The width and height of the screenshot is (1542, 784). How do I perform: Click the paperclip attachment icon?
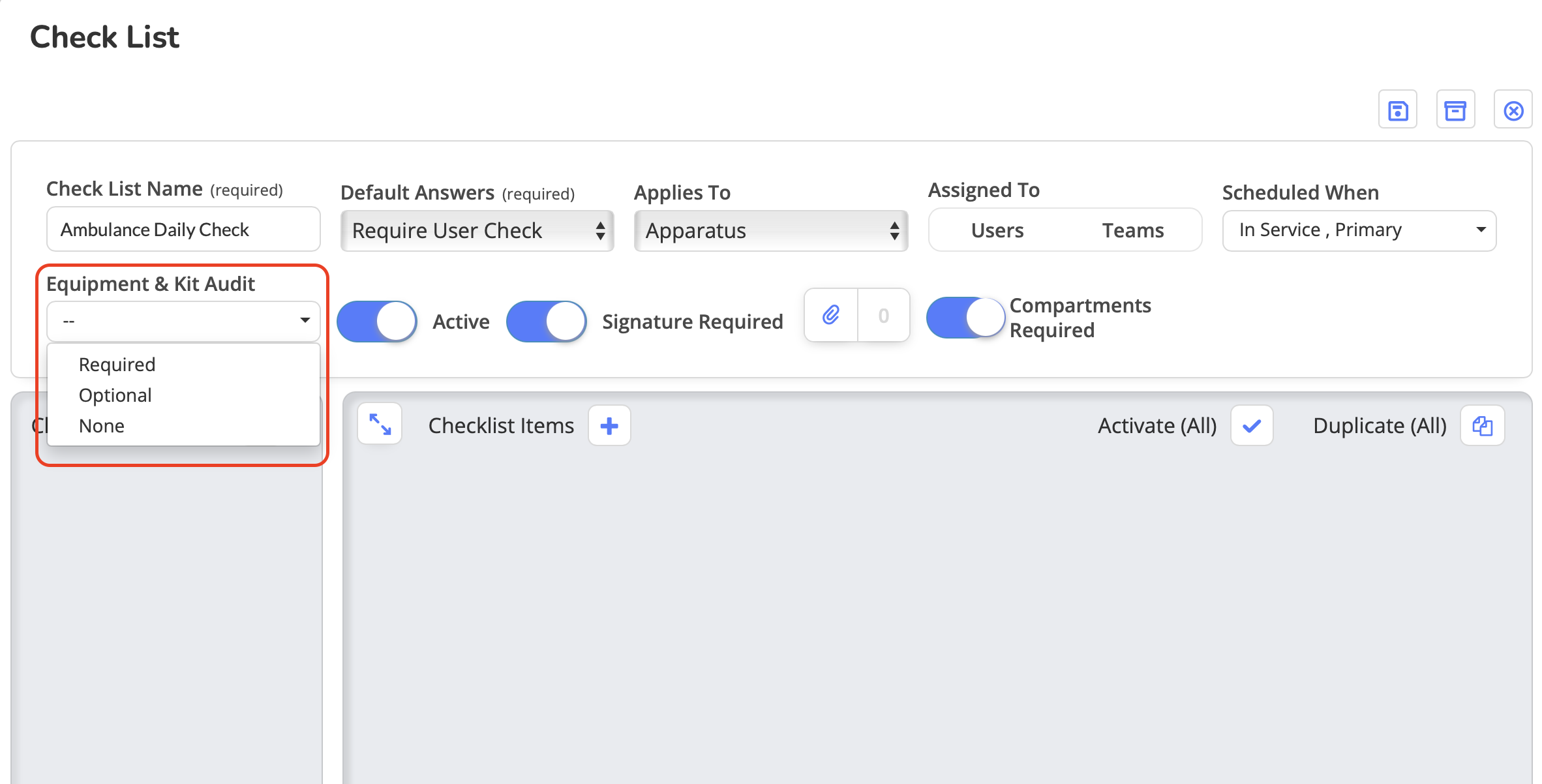coord(830,316)
